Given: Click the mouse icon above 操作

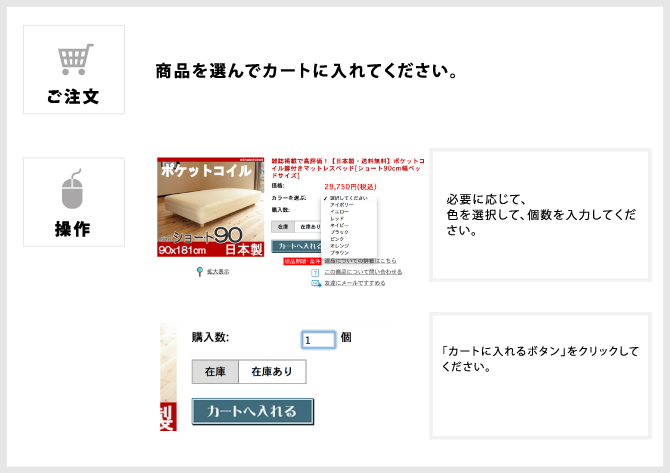Looking at the screenshot, I should click(72, 189).
